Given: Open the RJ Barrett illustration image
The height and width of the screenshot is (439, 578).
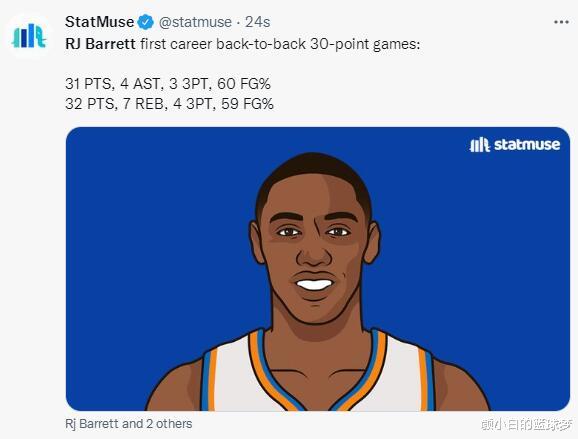Looking at the screenshot, I should tap(318, 269).
